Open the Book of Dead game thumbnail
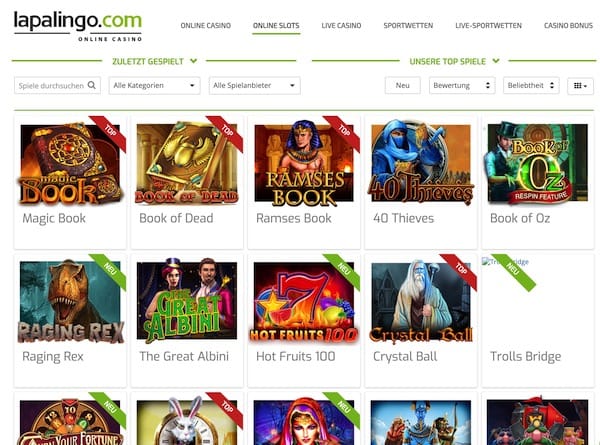Viewport: 600px width, 445px height. (187, 163)
